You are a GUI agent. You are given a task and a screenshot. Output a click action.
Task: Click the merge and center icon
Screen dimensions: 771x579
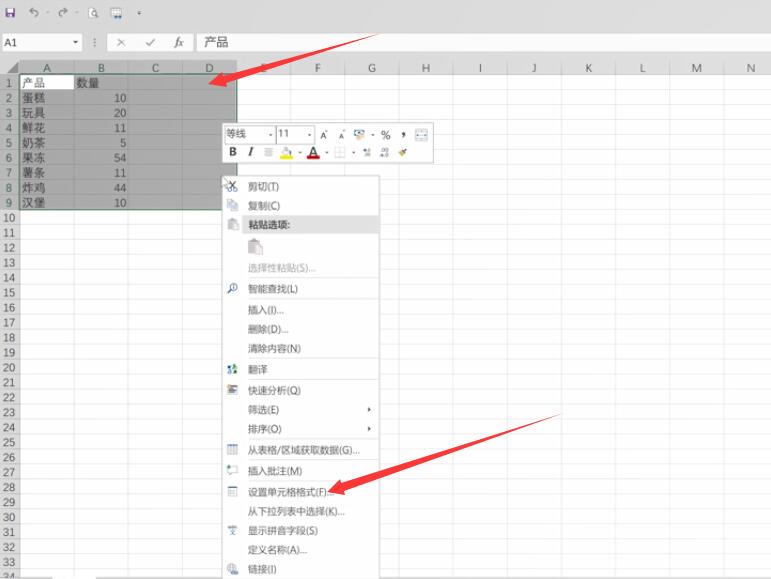(x=421, y=135)
